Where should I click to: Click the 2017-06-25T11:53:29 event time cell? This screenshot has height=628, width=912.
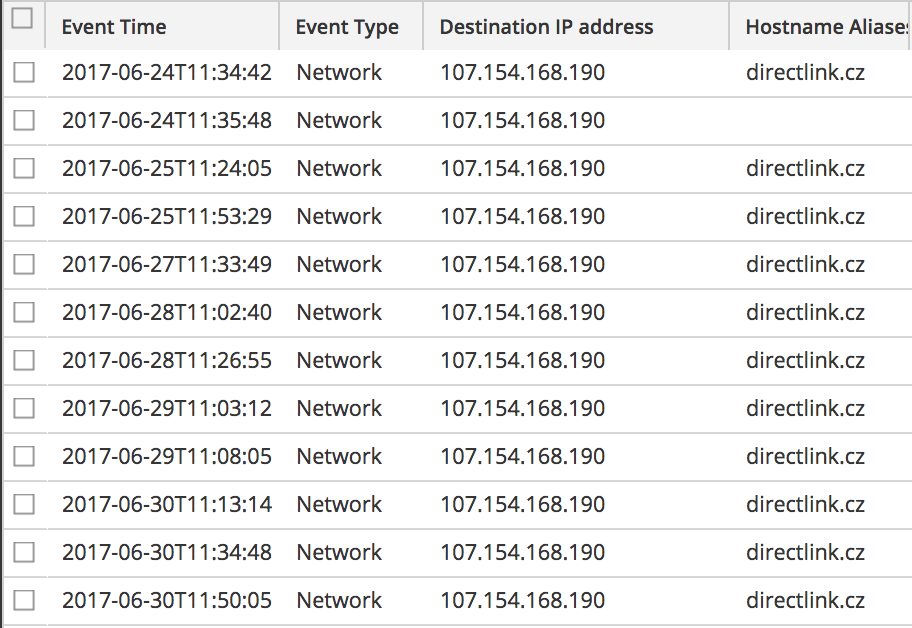click(166, 216)
